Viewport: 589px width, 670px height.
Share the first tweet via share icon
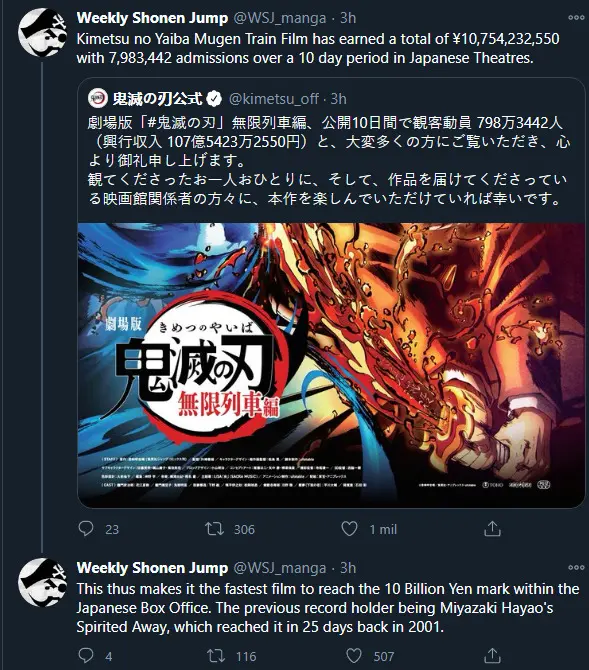pyautogui.click(x=492, y=529)
